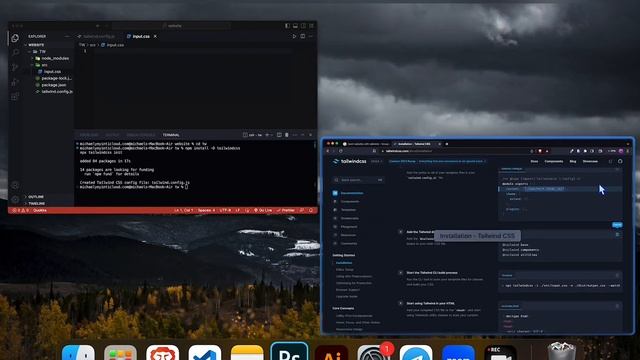Open Components link in Tailwind header
The width and height of the screenshot is (640, 360).
[553, 161]
